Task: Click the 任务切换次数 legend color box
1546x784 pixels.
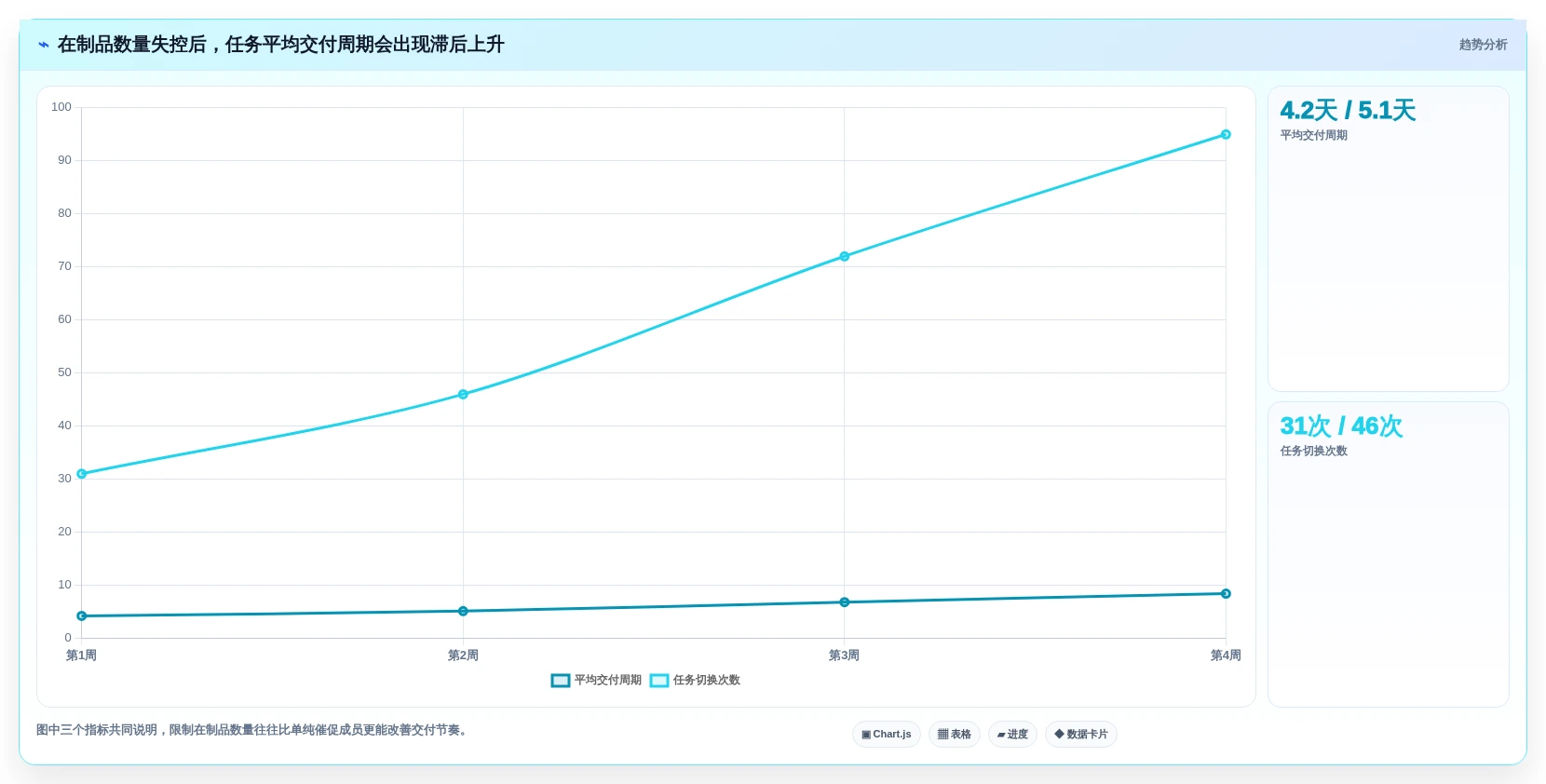Action: click(x=659, y=681)
